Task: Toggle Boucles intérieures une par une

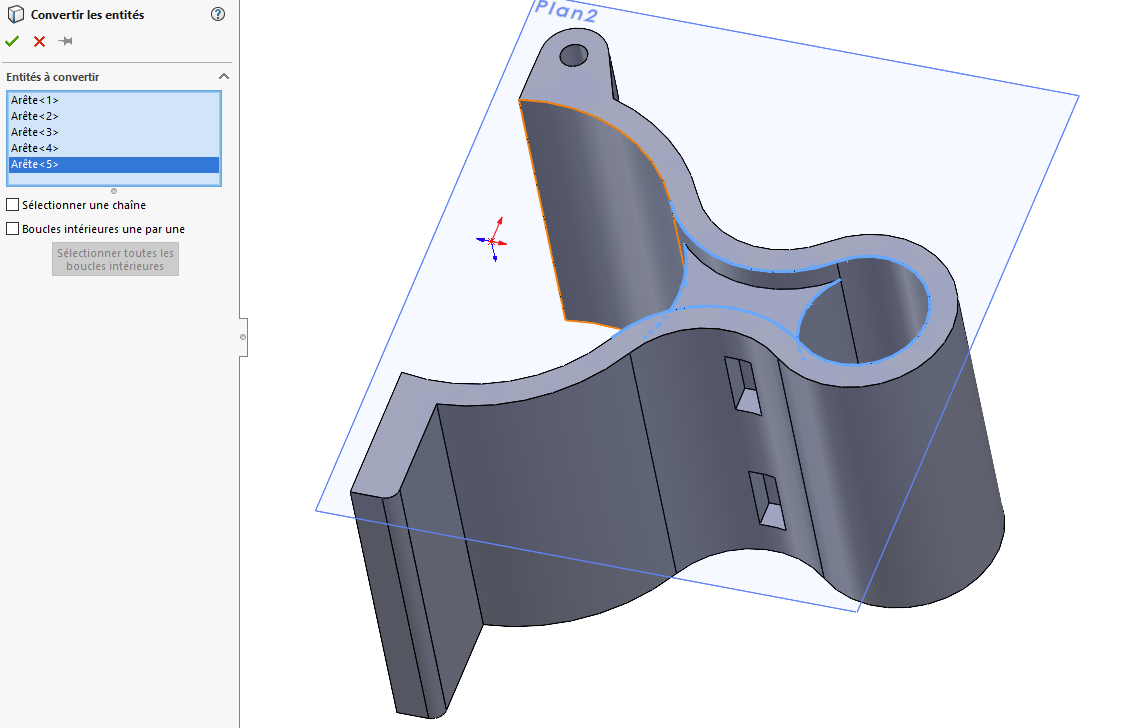Action: (12, 229)
